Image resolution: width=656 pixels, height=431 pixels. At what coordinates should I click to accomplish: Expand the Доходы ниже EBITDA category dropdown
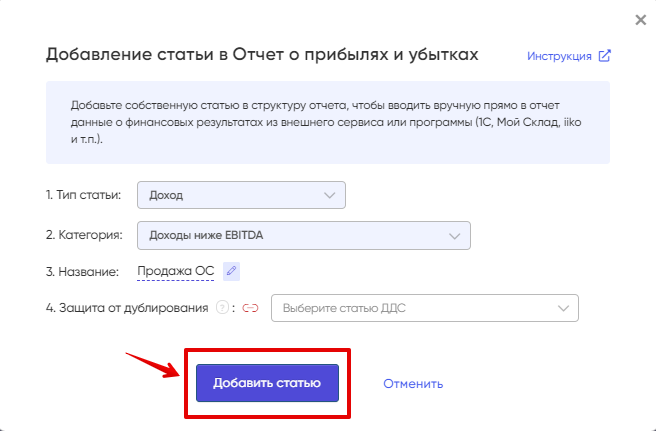pos(304,236)
